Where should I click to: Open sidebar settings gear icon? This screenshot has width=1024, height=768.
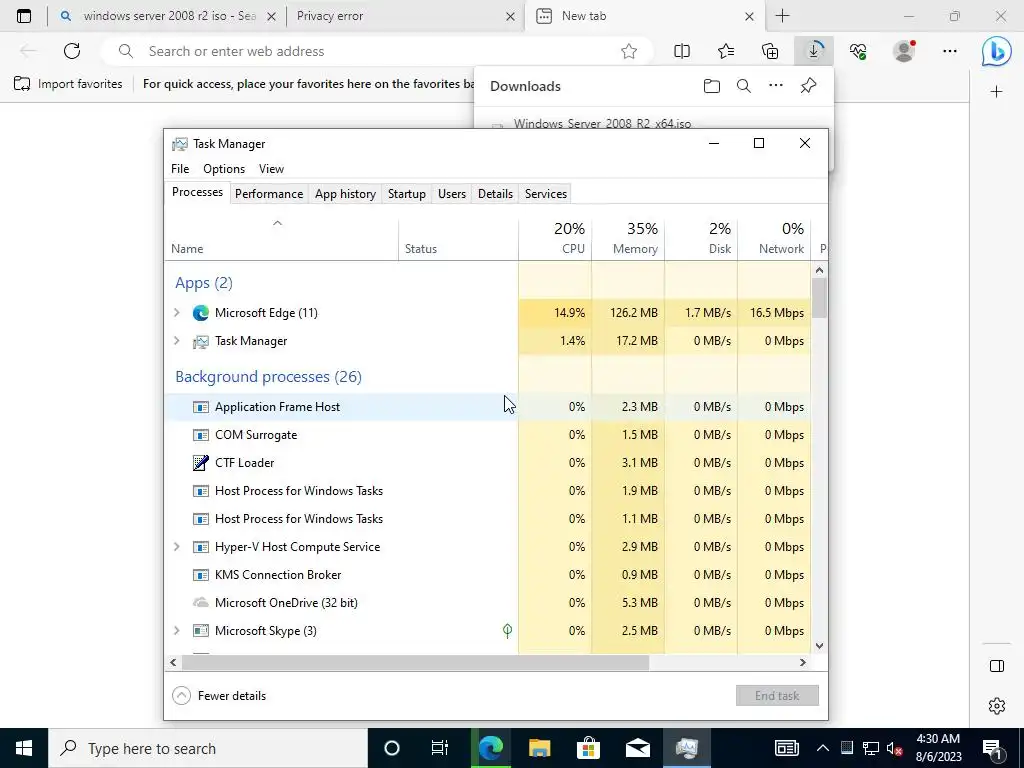click(x=997, y=706)
